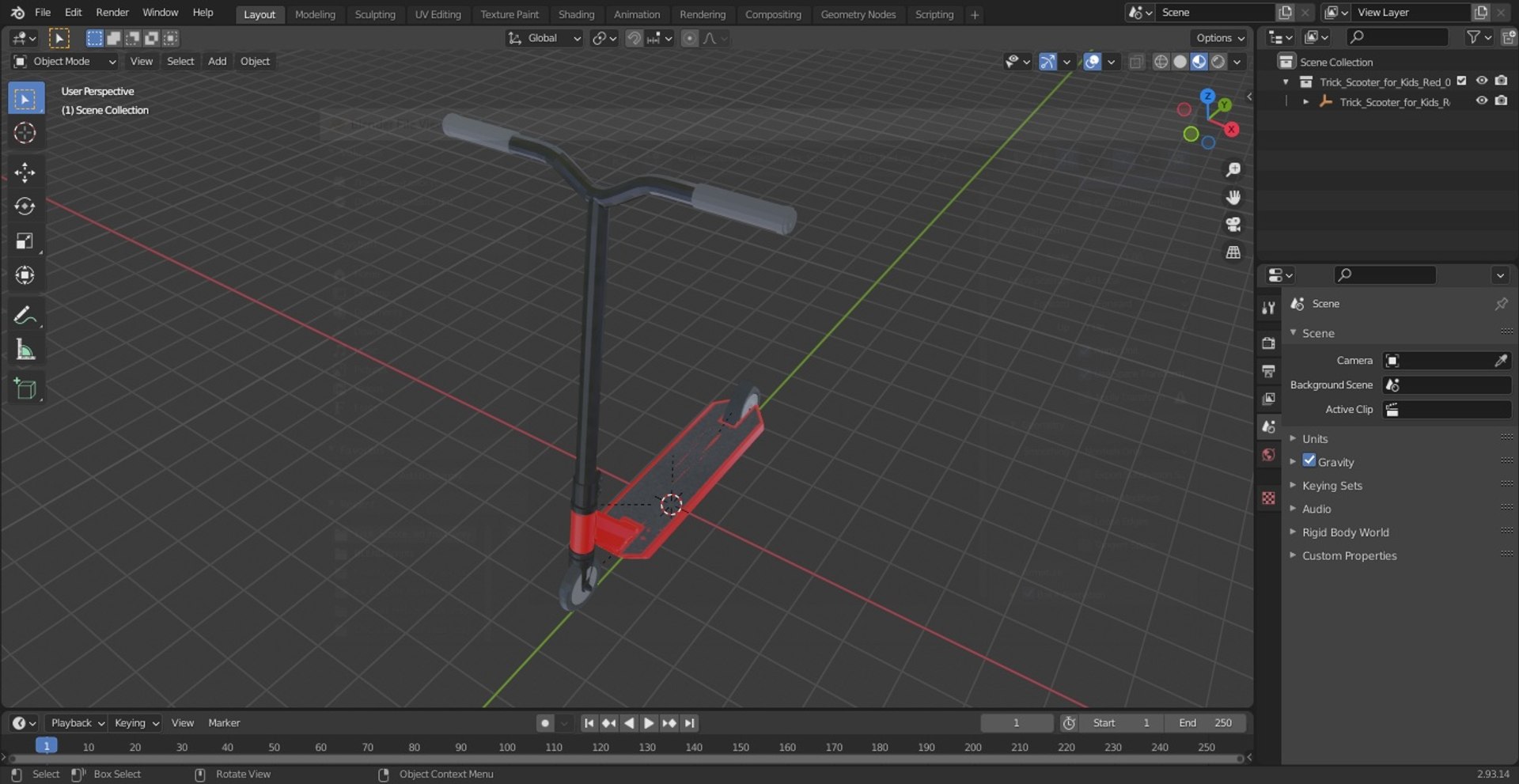Select the Transform tool

click(x=25, y=275)
